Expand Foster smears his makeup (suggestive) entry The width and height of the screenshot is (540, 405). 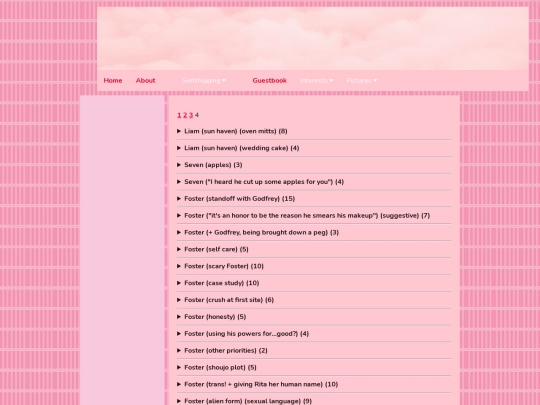tap(314, 216)
